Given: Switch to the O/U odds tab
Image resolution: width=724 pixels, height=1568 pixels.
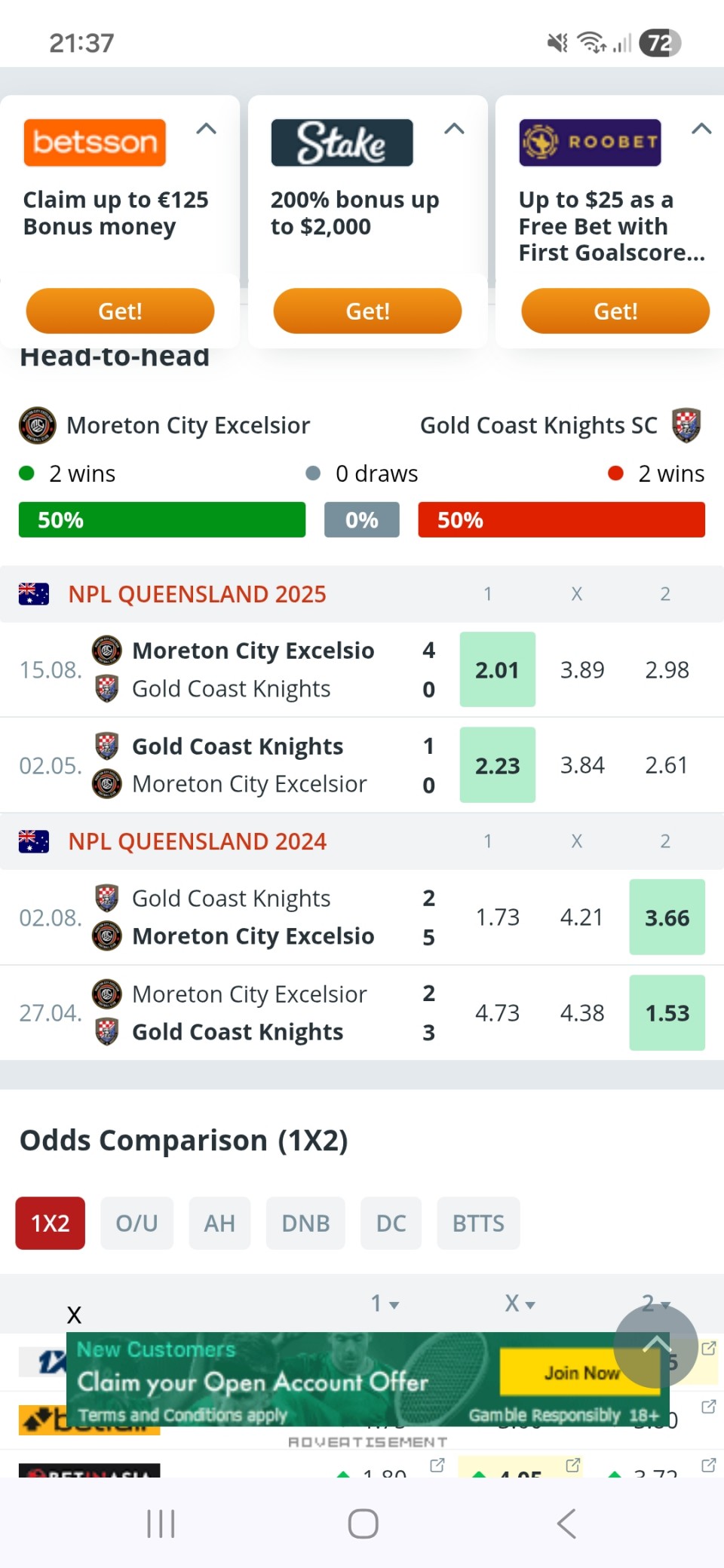Looking at the screenshot, I should pyautogui.click(x=137, y=1223).
